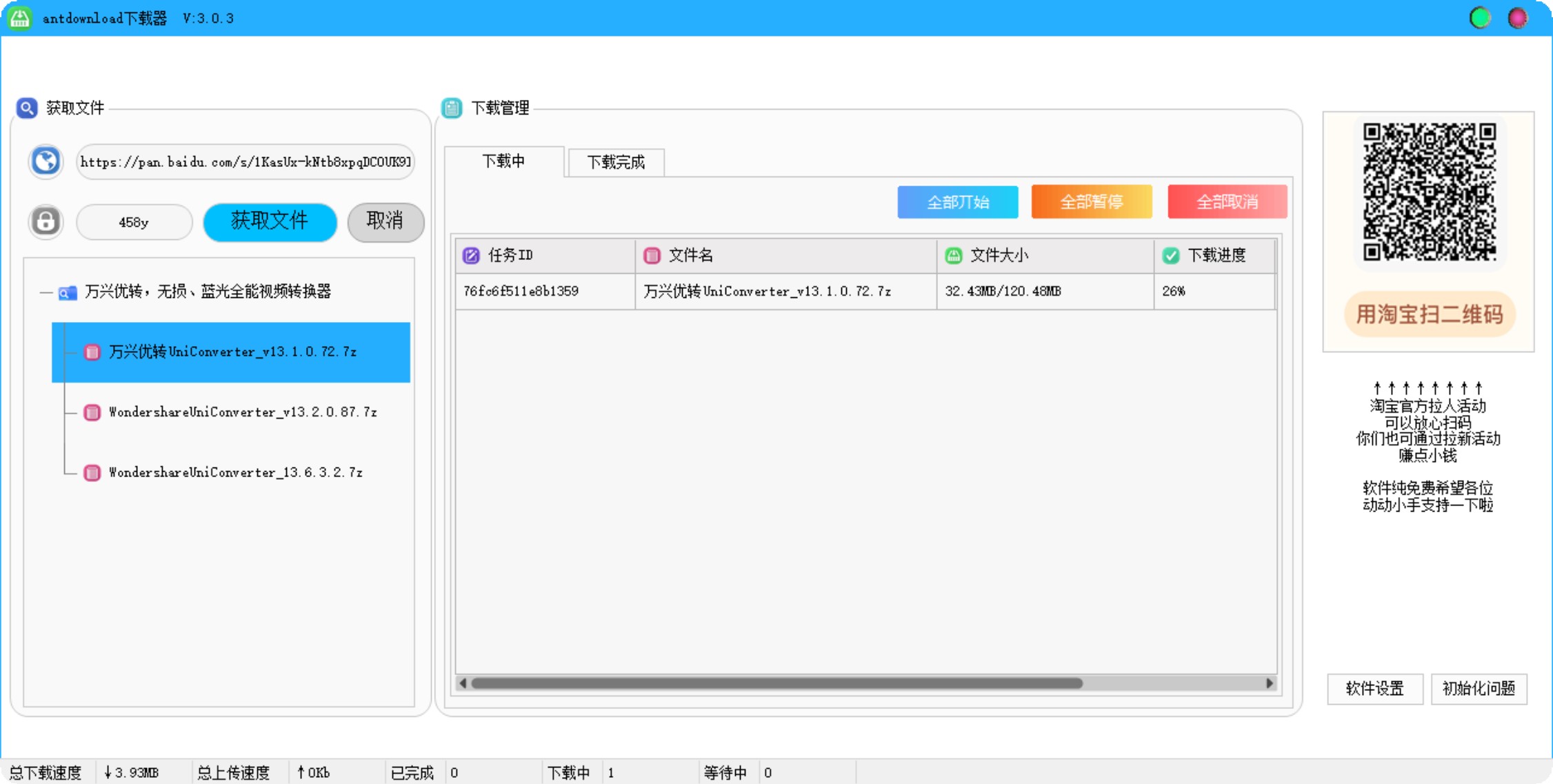The image size is (1553, 784).
Task: Click size cell 32.43MB/120.48MB
Action: tap(1045, 291)
